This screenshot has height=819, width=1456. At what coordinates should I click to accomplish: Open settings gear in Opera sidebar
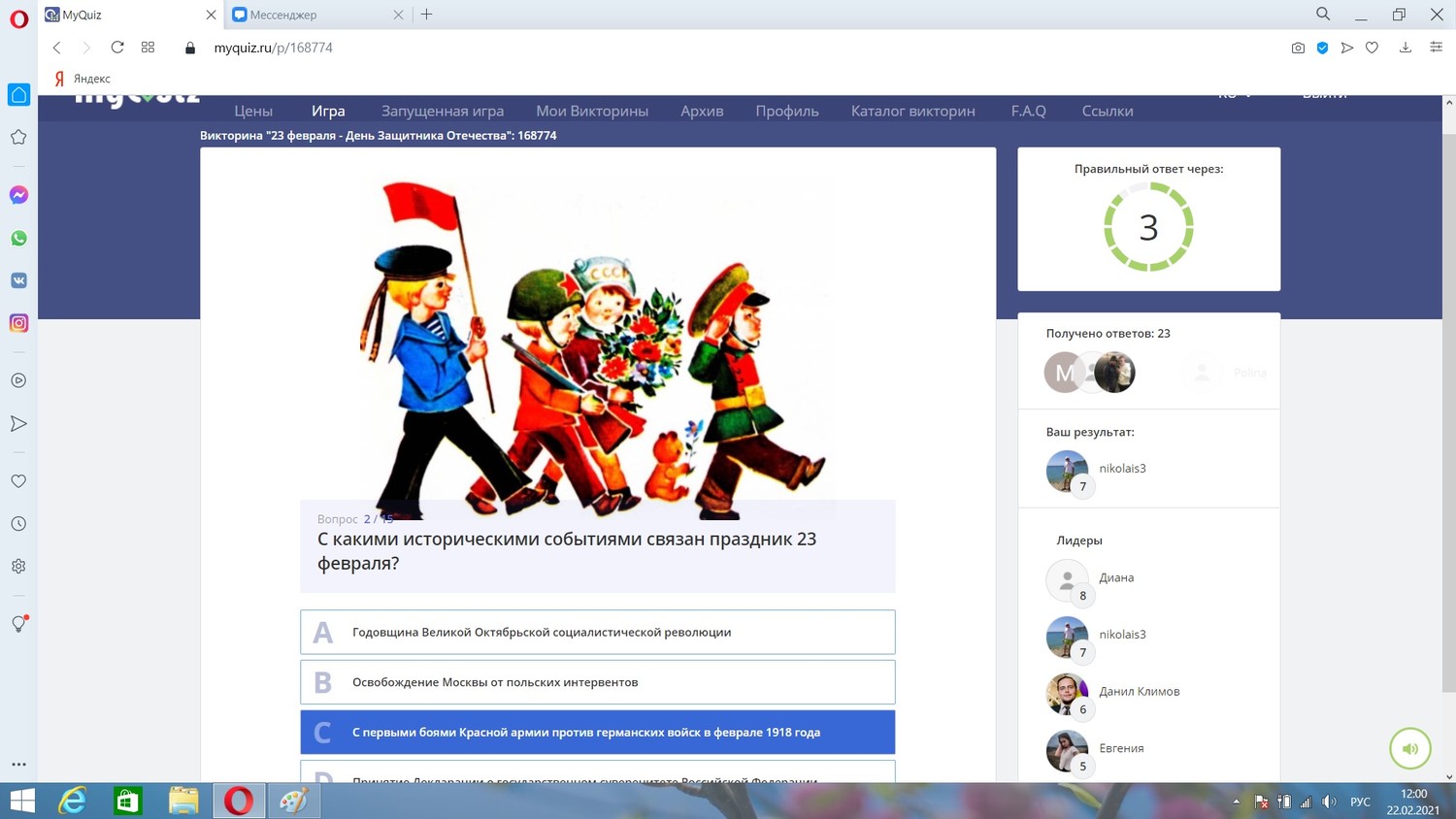(x=18, y=566)
